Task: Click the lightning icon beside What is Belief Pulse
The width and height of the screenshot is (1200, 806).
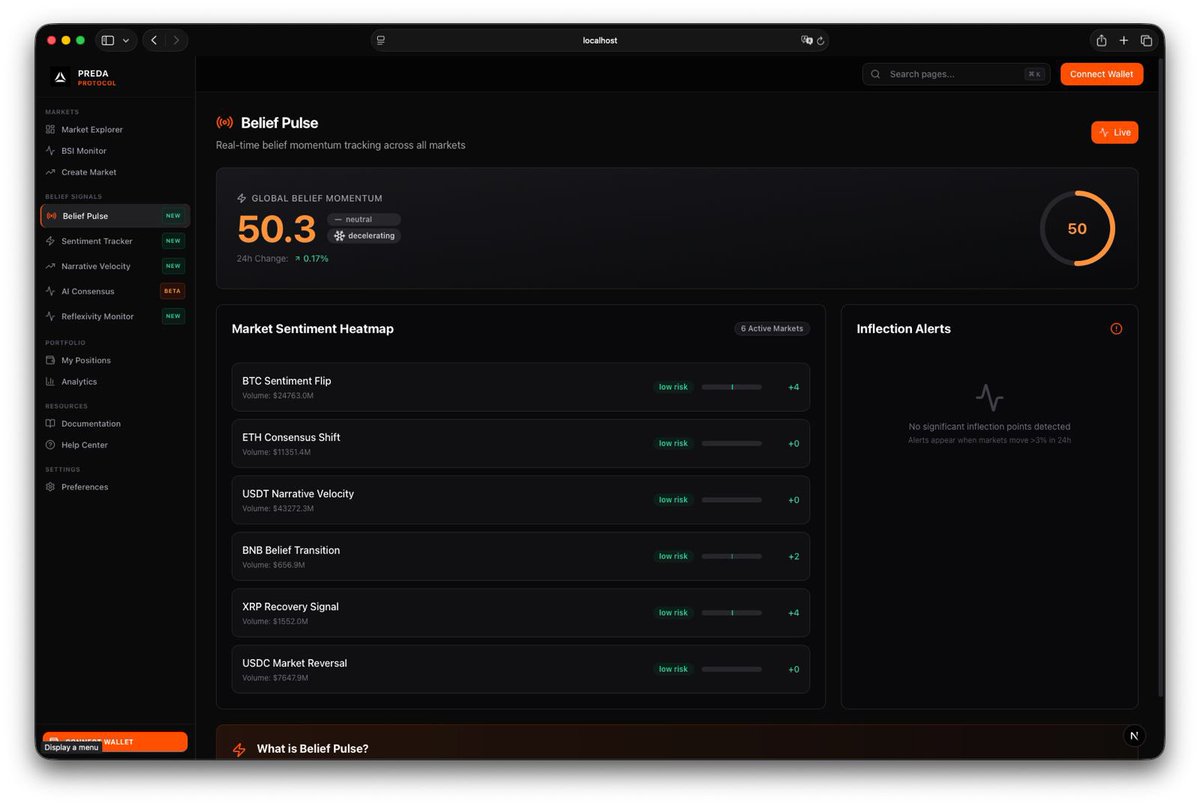Action: coord(238,749)
